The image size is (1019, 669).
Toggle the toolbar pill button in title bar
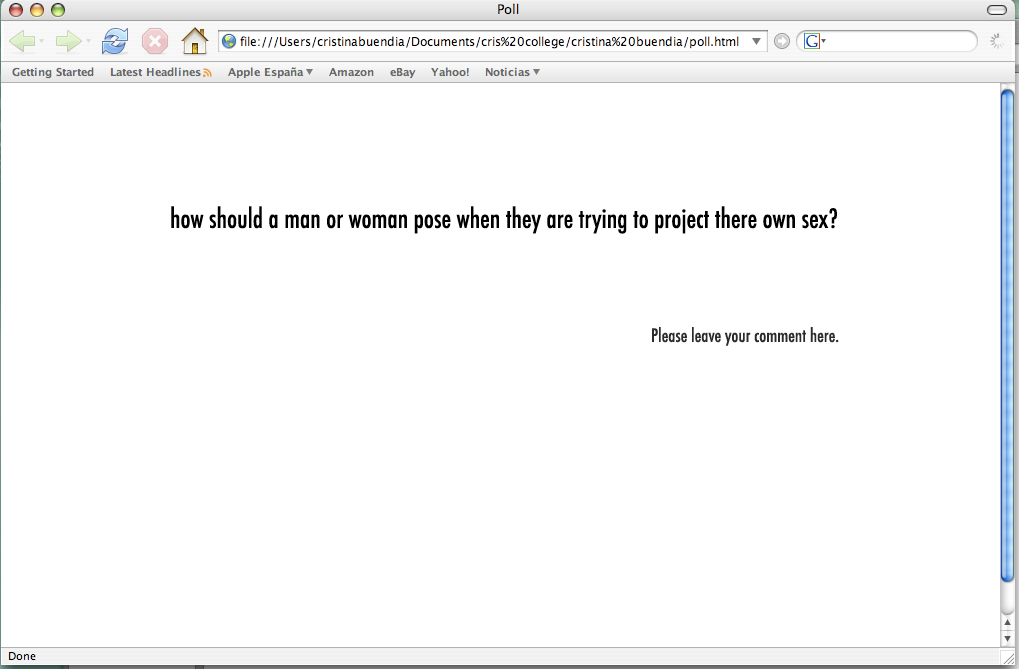coord(996,10)
